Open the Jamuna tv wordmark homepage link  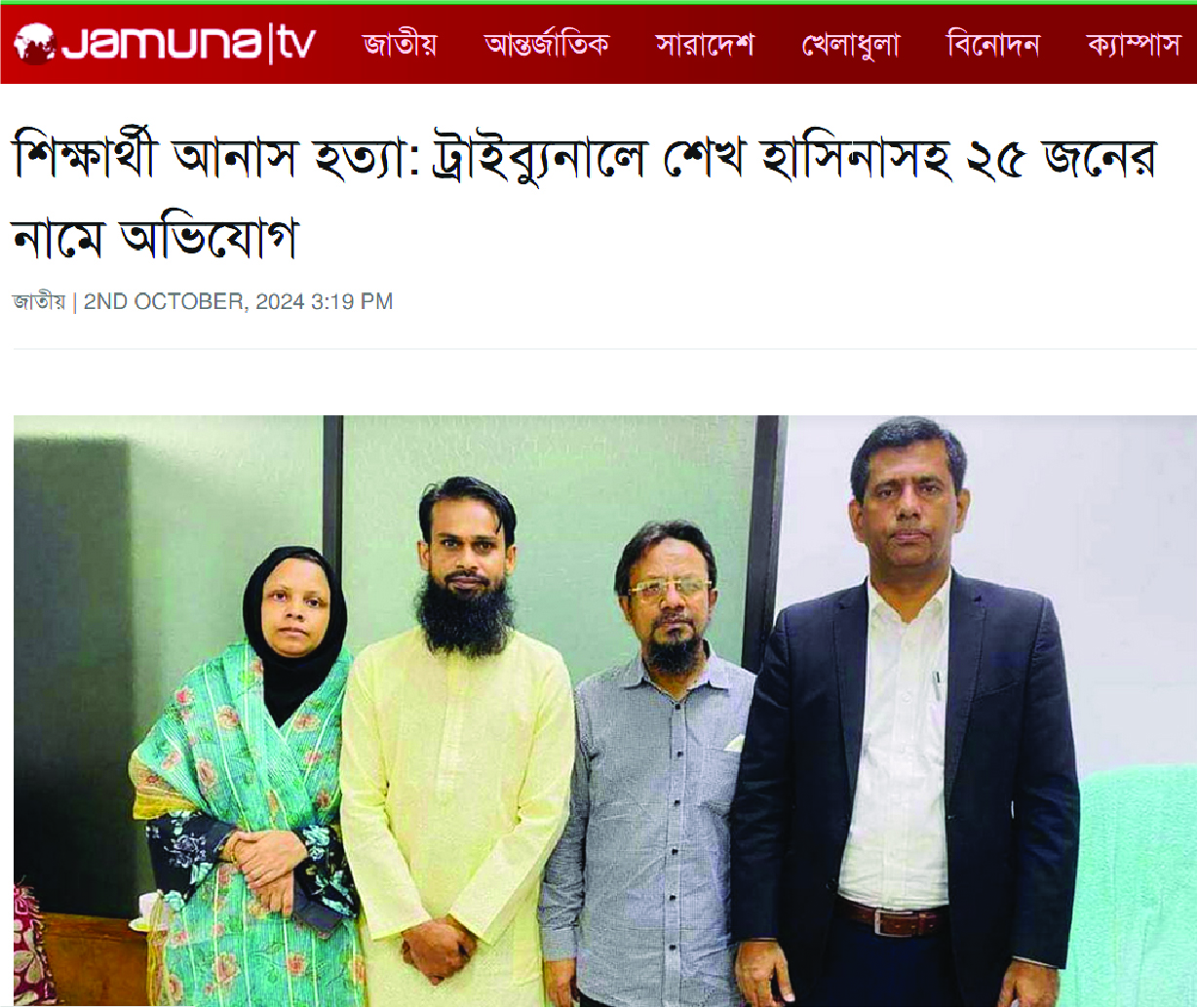click(x=165, y=44)
